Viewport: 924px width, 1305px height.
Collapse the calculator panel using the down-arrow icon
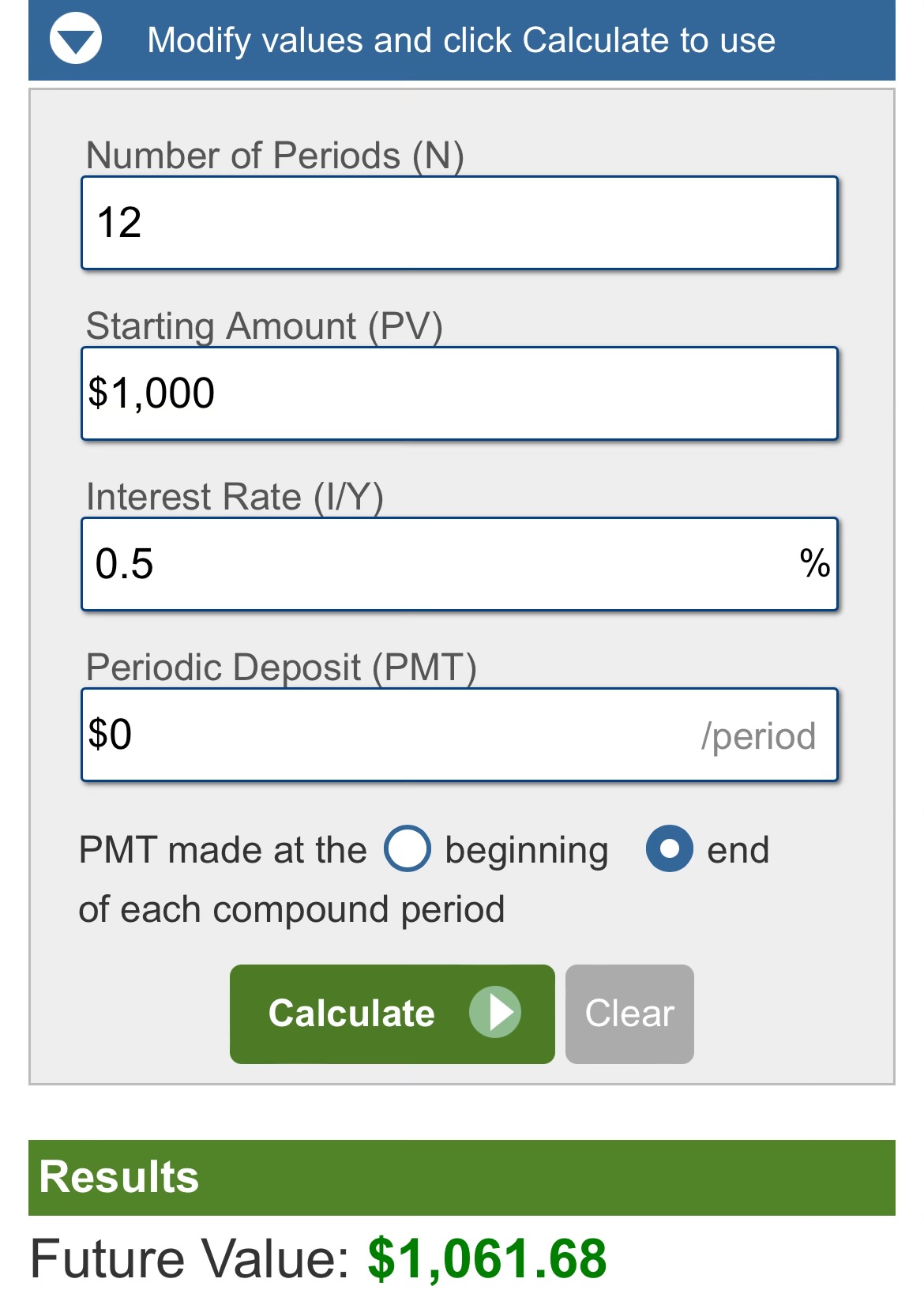76,39
